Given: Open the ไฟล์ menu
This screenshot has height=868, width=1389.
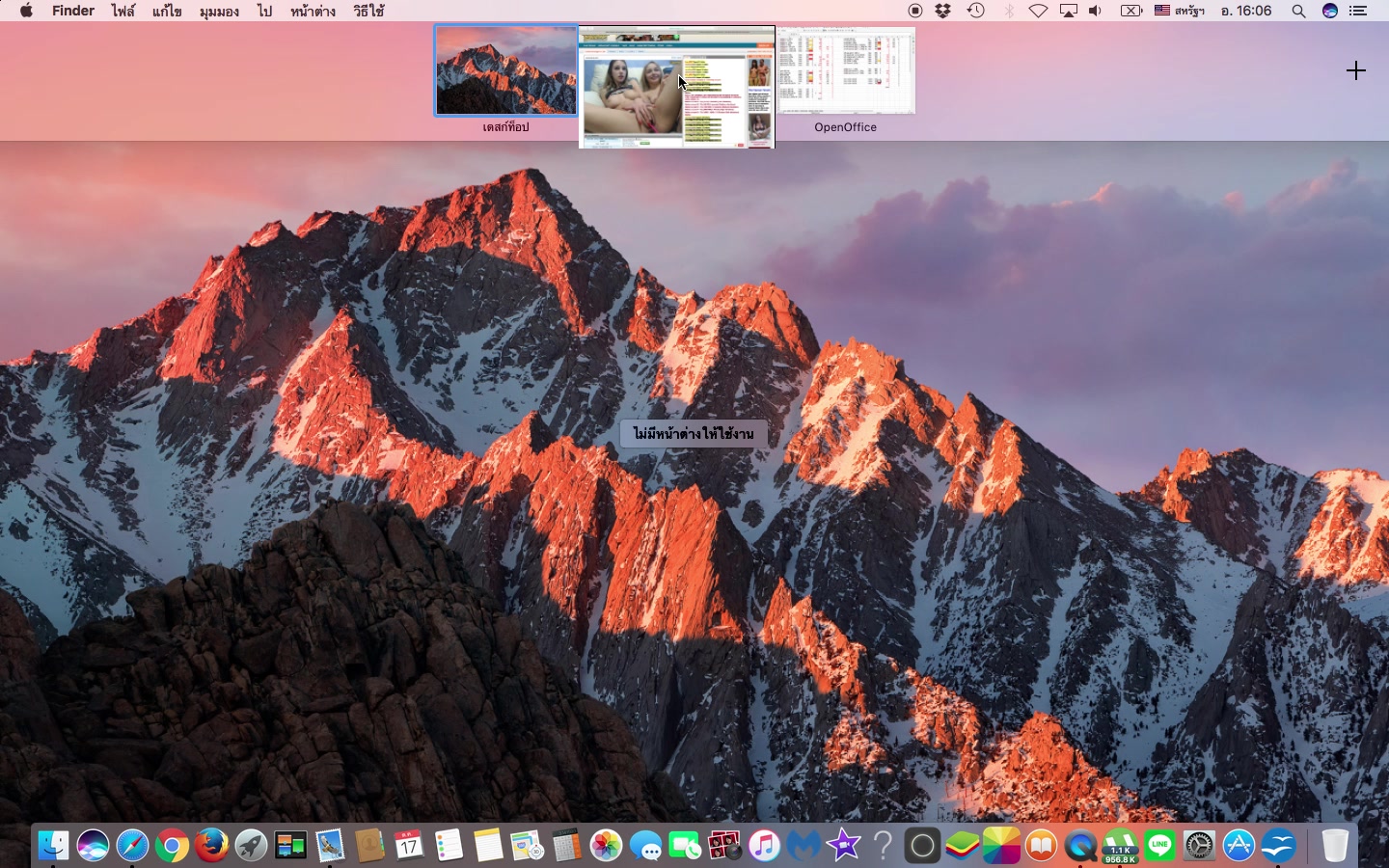Looking at the screenshot, I should pos(123,11).
